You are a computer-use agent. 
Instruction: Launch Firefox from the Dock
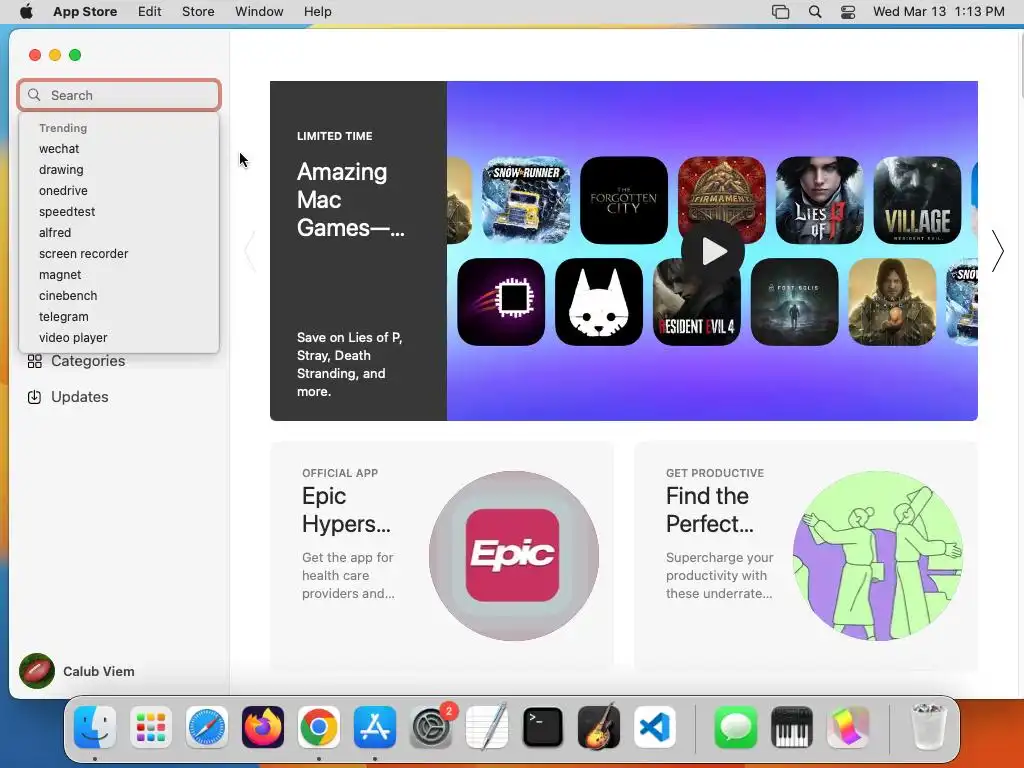(x=263, y=727)
